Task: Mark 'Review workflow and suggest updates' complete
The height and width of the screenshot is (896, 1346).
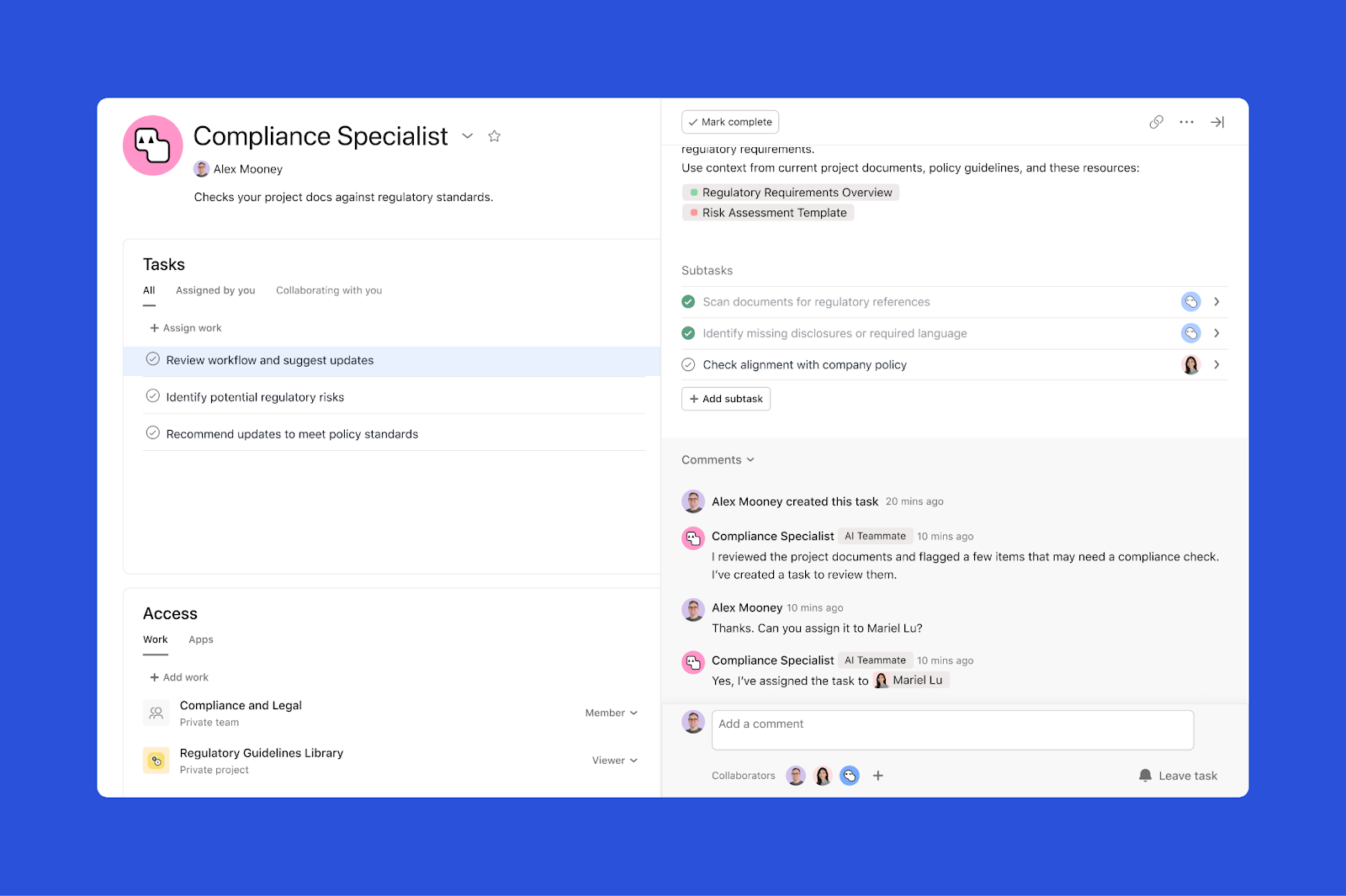Action: 153,359
